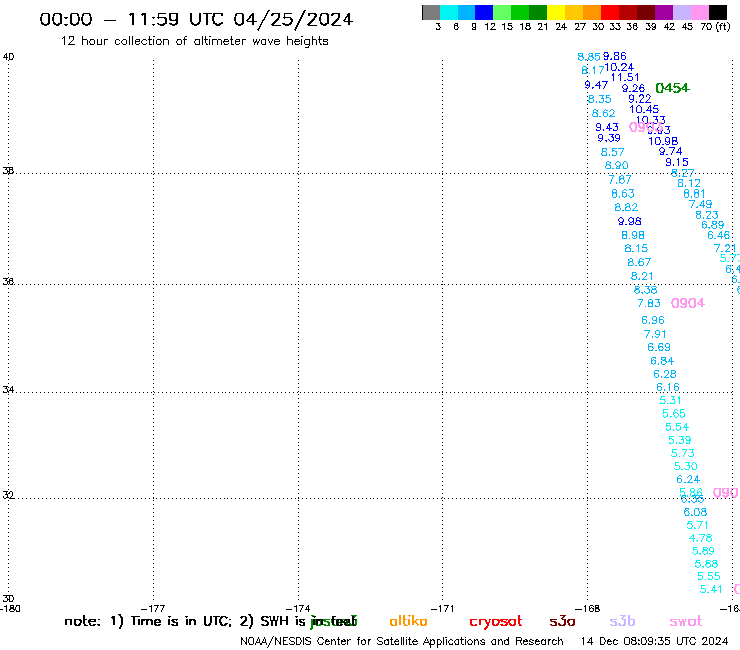The height and width of the screenshot is (650, 740).
Task: Click the lavender legend swatch
Action: pos(682,12)
